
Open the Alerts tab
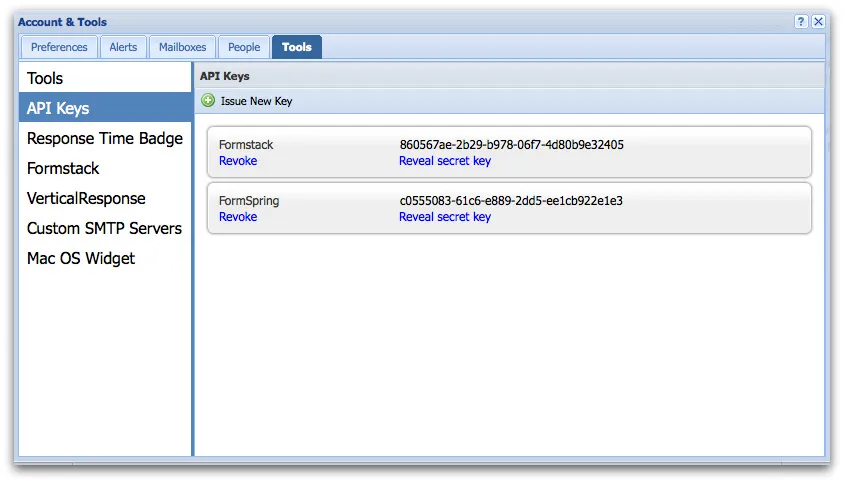(124, 47)
